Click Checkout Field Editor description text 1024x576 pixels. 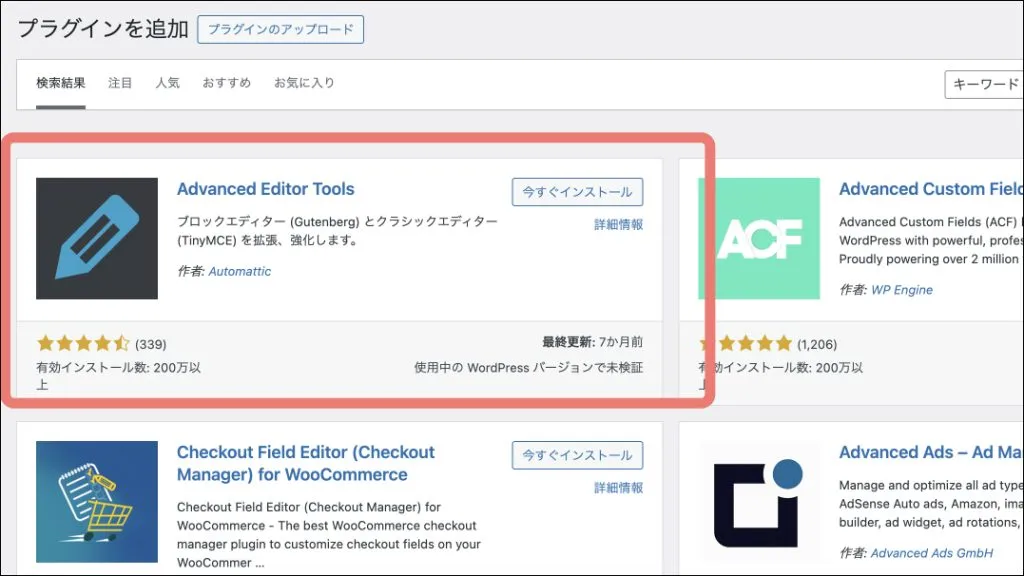(328, 534)
